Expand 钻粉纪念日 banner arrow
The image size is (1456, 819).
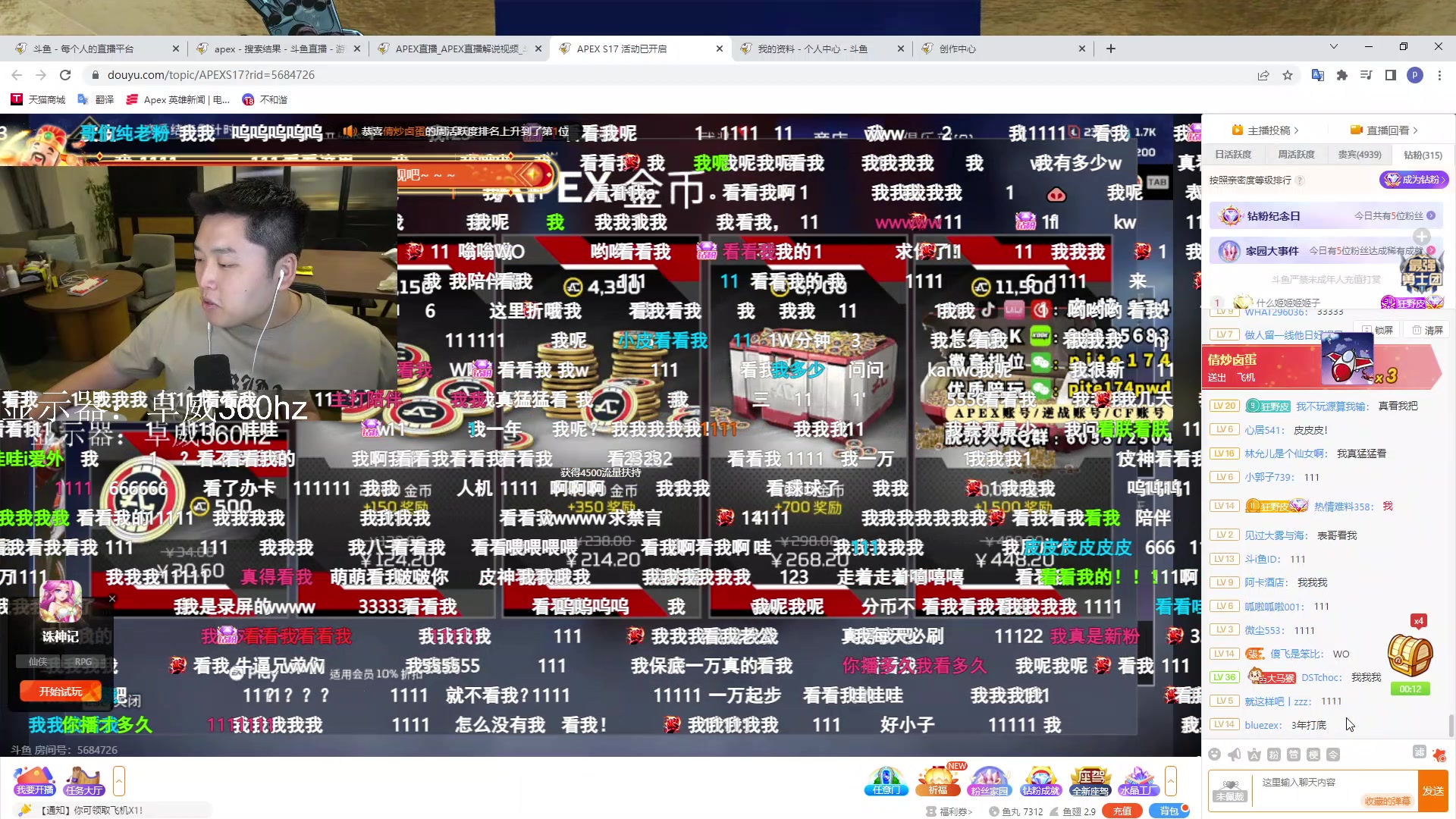[1431, 215]
